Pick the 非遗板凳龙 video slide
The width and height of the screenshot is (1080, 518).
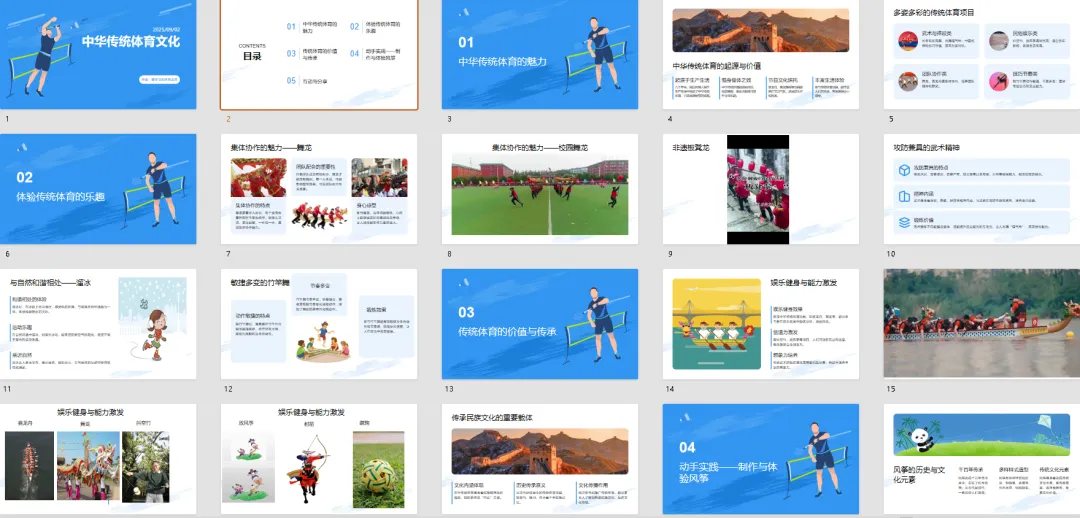point(761,189)
